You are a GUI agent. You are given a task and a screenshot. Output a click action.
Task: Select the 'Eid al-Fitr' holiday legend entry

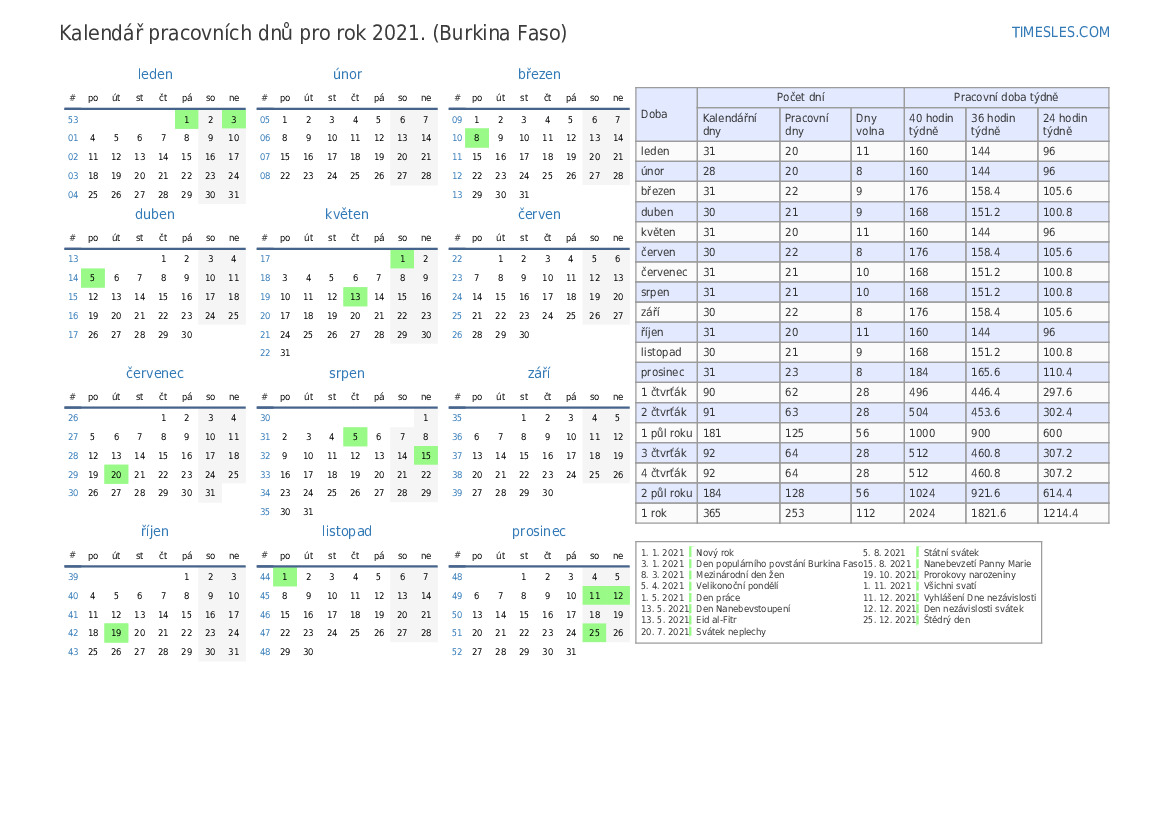pos(716,620)
